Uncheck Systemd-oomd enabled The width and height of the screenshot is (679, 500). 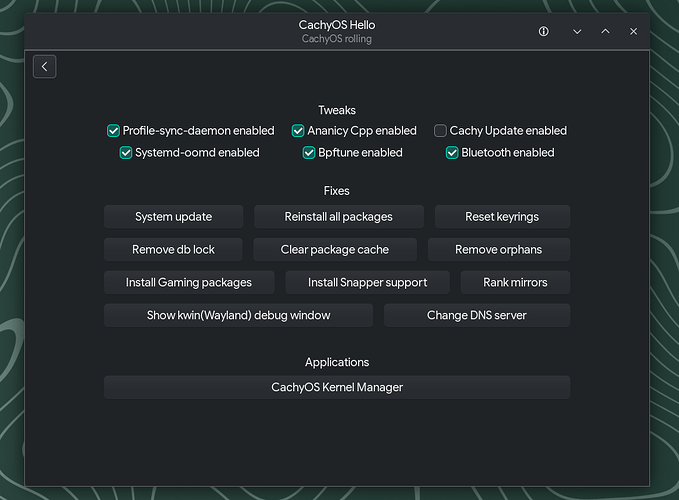click(x=126, y=153)
